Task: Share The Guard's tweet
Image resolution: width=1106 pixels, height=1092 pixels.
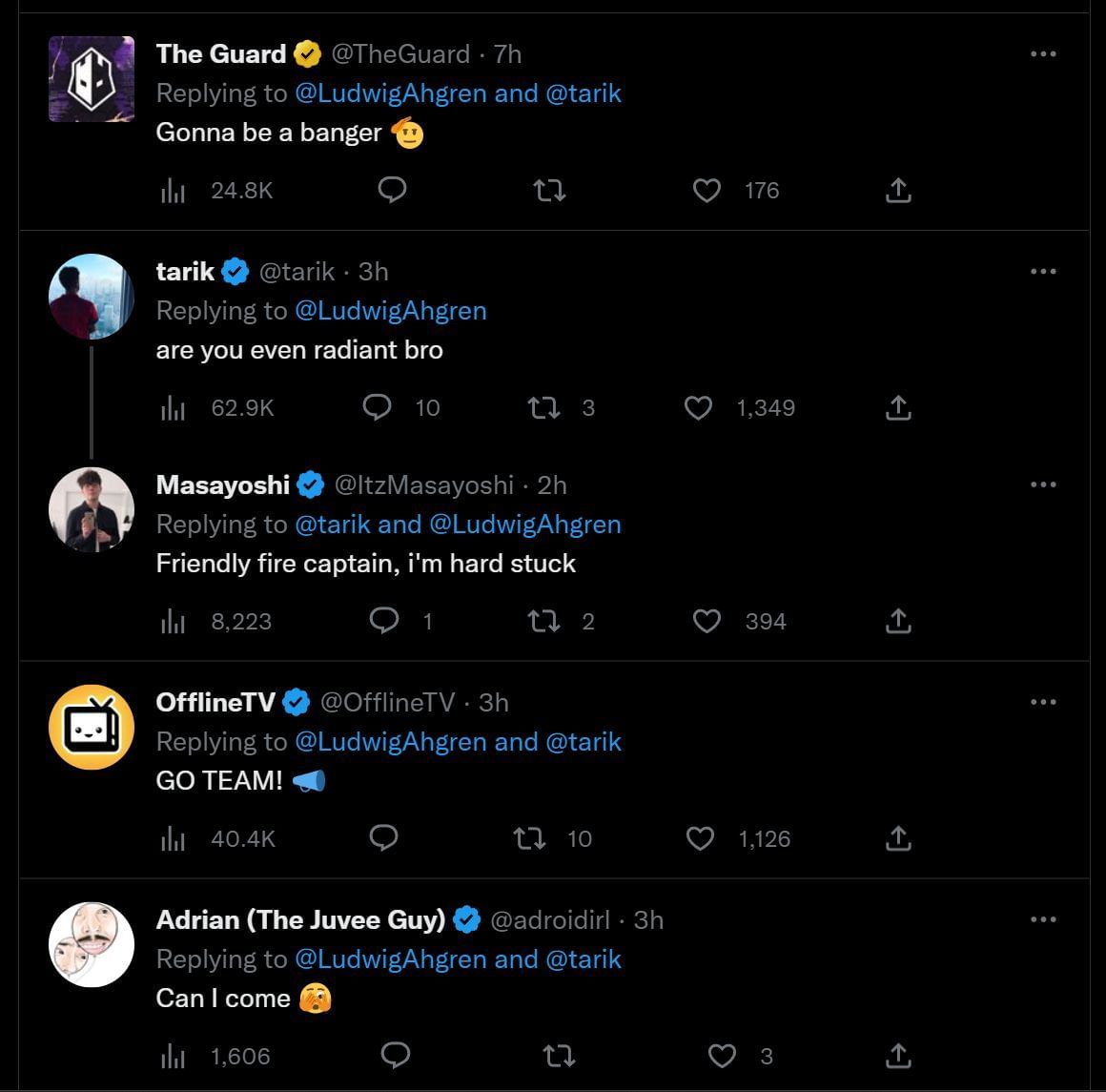Action: (898, 191)
